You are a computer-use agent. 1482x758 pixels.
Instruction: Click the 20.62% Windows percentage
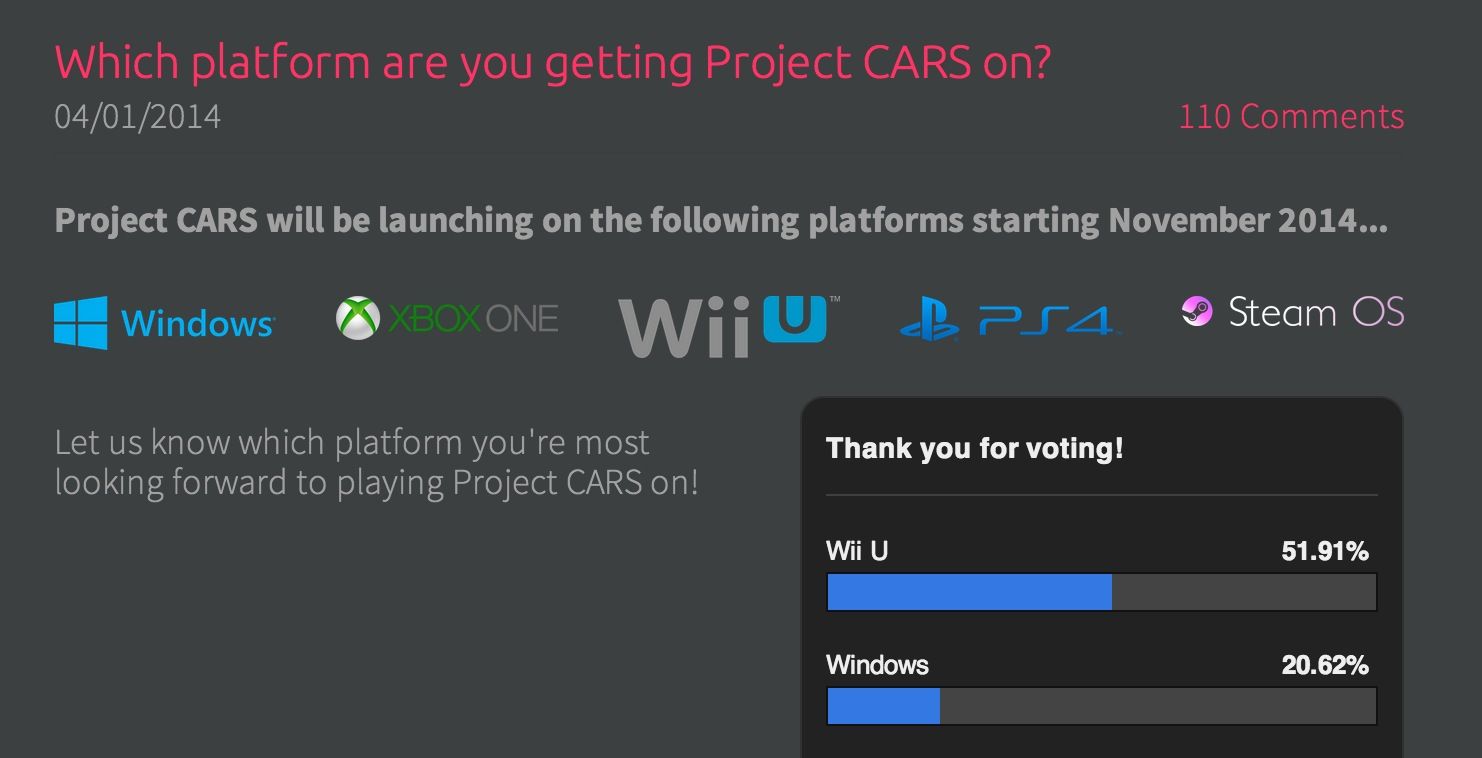coord(1324,665)
